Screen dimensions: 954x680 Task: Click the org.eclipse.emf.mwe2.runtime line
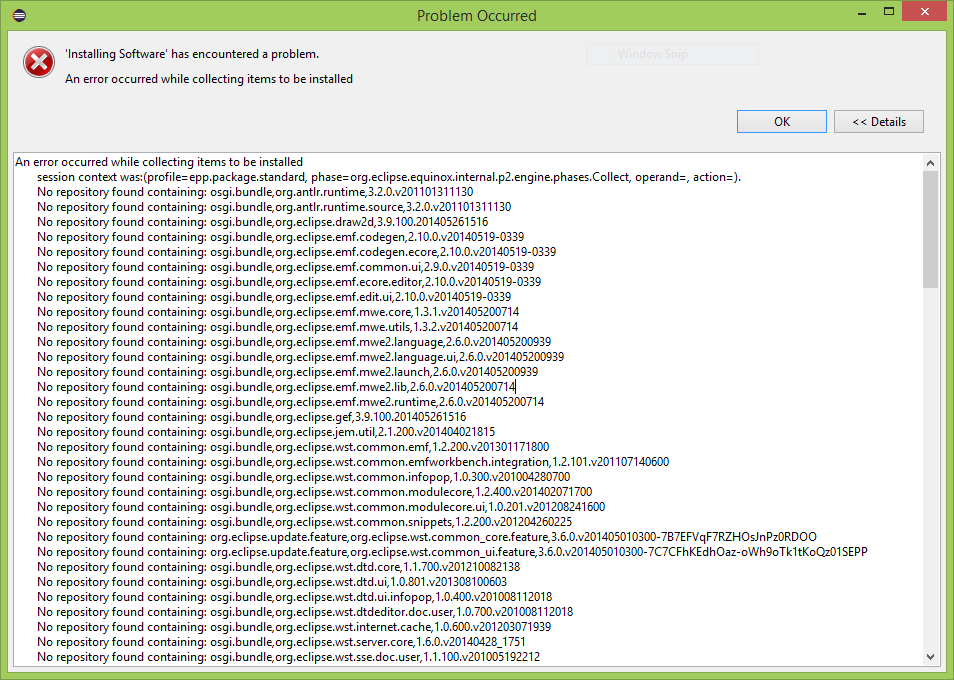290,402
